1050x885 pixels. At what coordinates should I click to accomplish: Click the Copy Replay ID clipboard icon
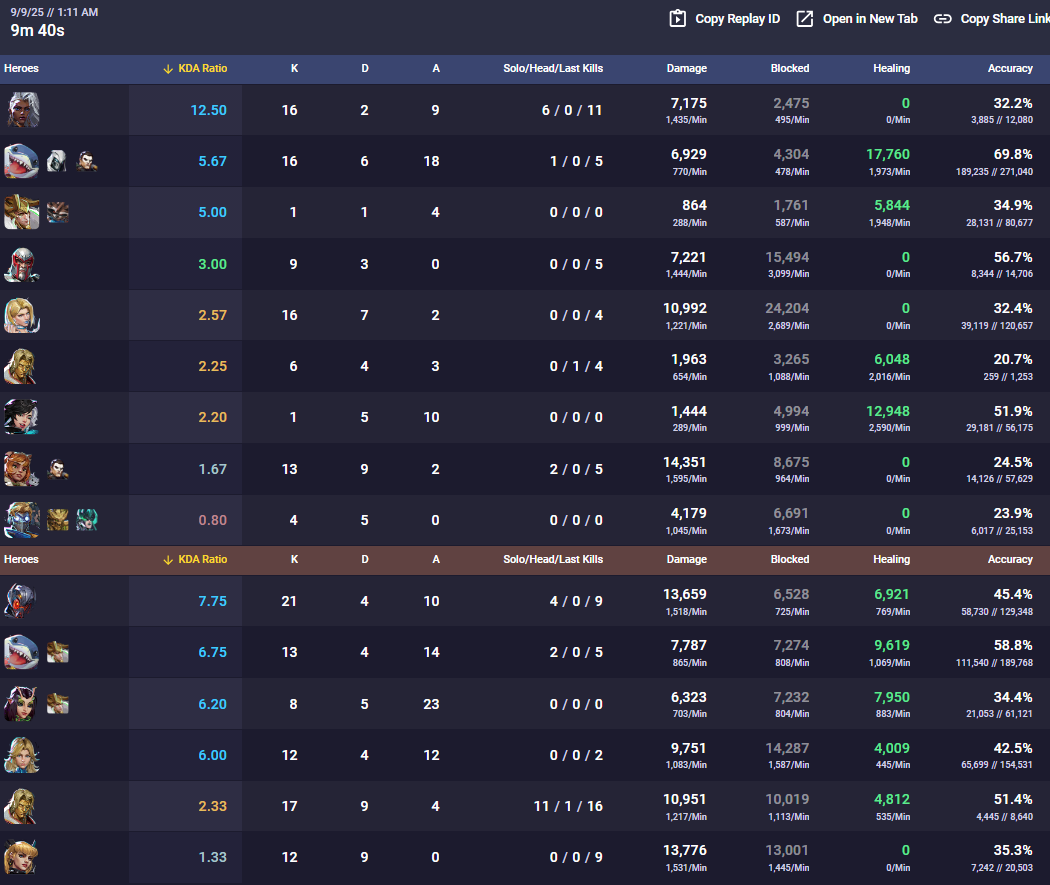pos(677,19)
